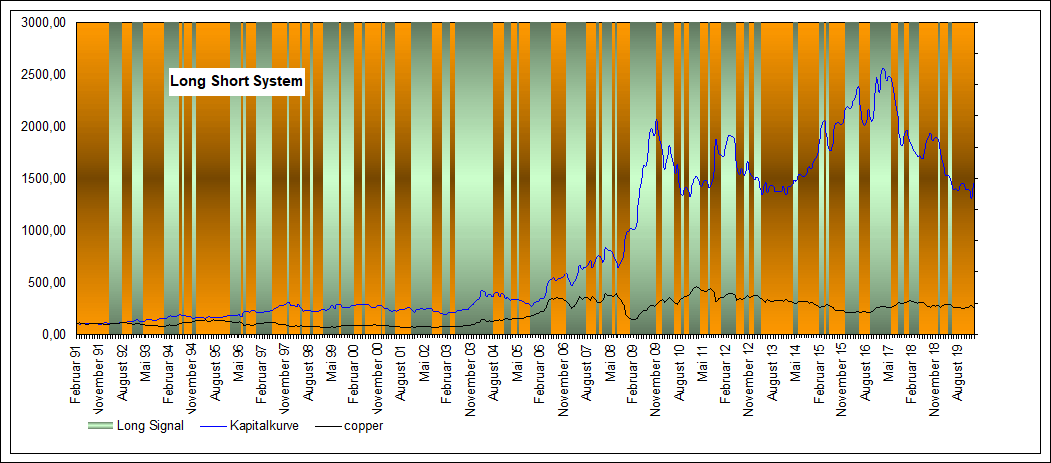Select the 'Februar 91' x-axis label
The width and height of the screenshot is (1051, 463).
(x=76, y=375)
